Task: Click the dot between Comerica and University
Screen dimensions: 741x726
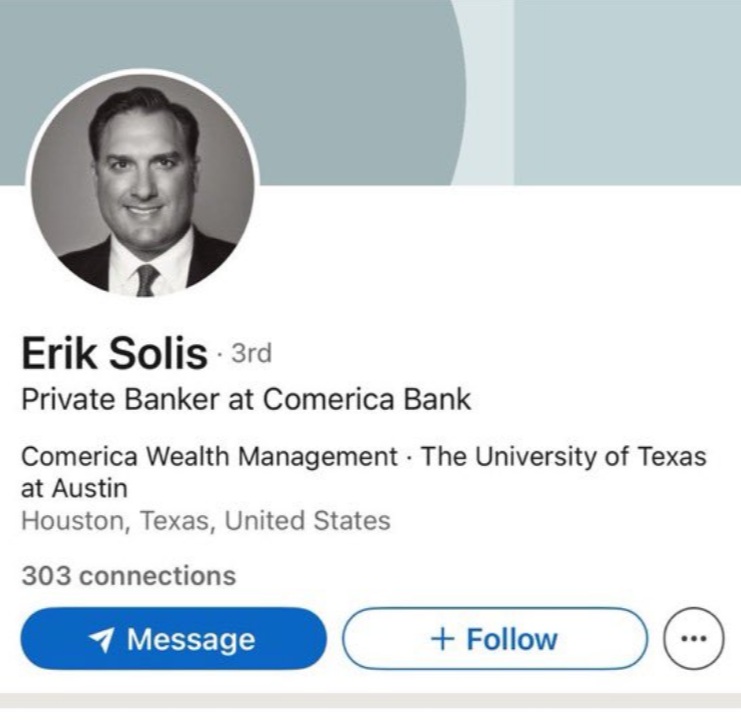Action: click(409, 458)
